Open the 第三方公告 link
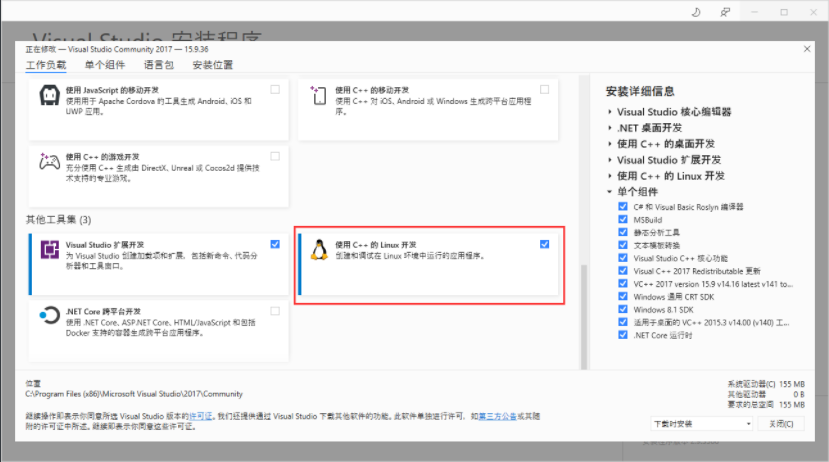 click(498, 417)
